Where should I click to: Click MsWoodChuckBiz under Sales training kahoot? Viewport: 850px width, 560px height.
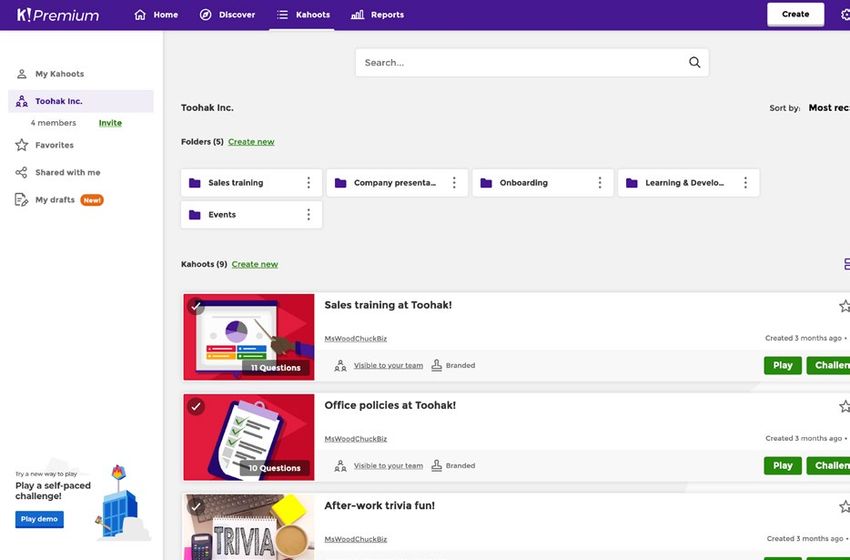click(x=356, y=339)
